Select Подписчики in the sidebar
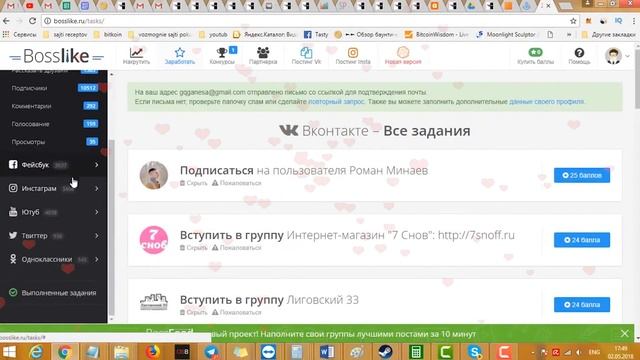The image size is (640, 360). (x=29, y=88)
